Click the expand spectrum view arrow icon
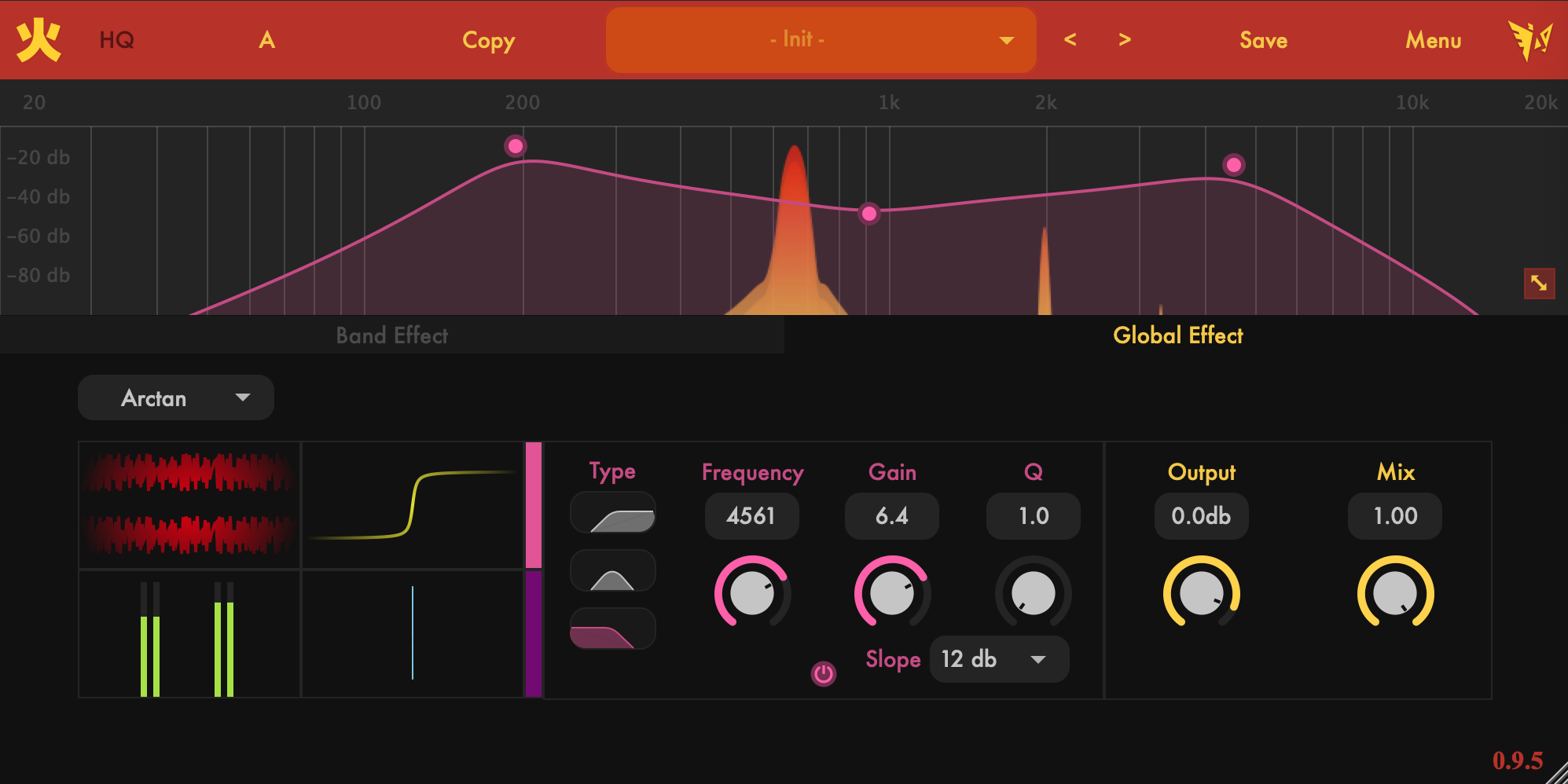The image size is (1568, 784). click(1539, 284)
